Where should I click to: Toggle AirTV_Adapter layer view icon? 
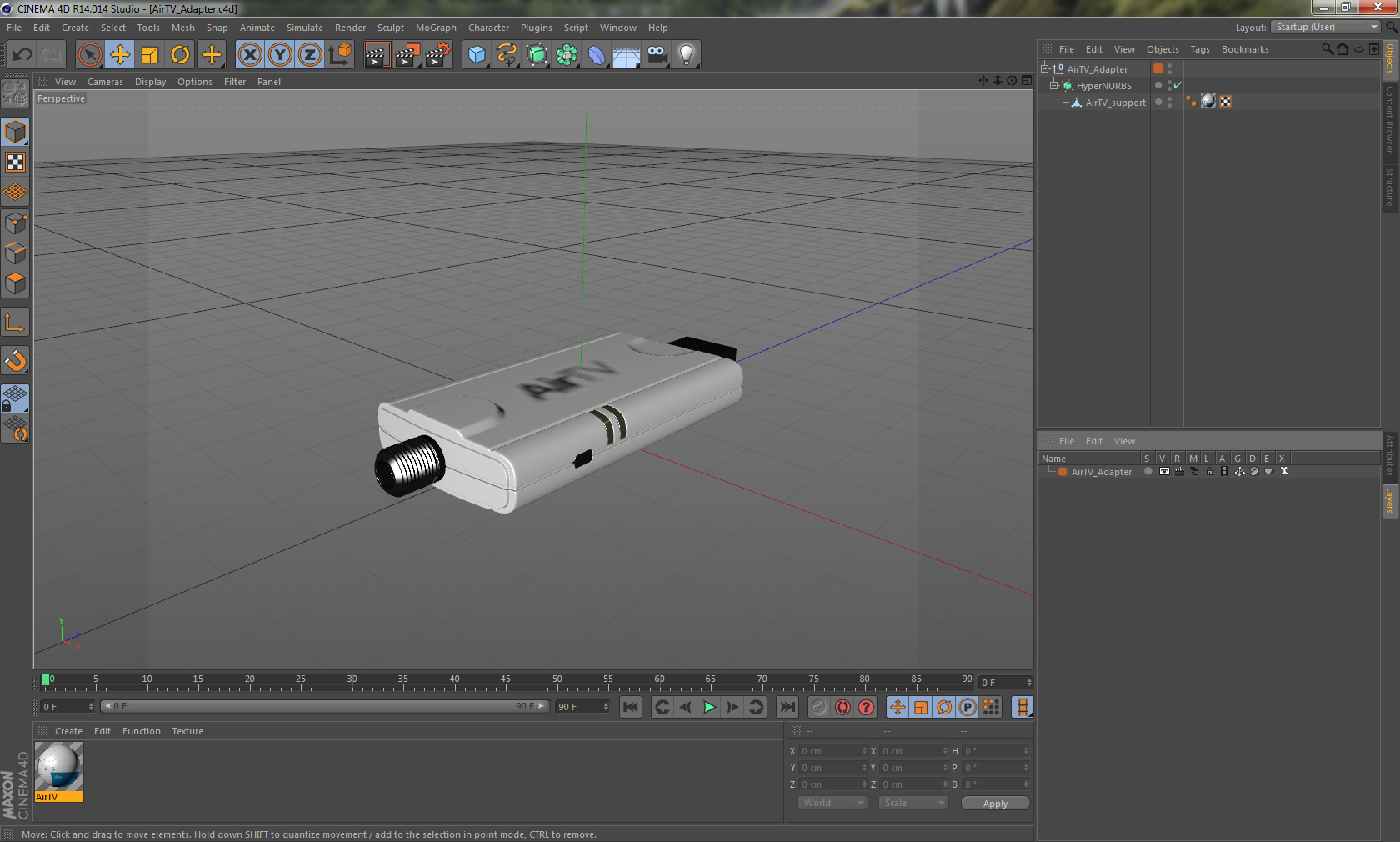[1163, 471]
